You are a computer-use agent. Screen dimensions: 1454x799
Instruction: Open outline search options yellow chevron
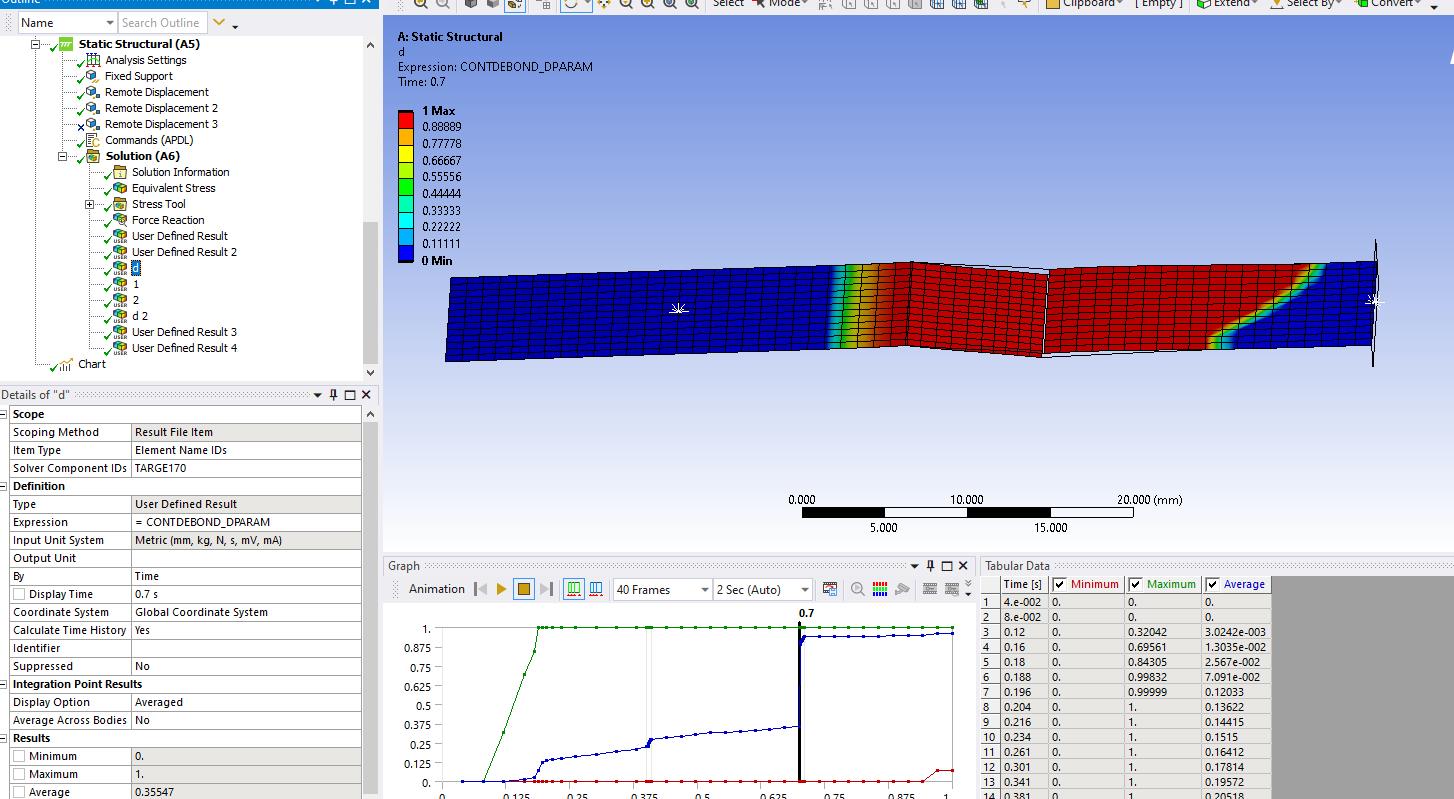(x=219, y=23)
